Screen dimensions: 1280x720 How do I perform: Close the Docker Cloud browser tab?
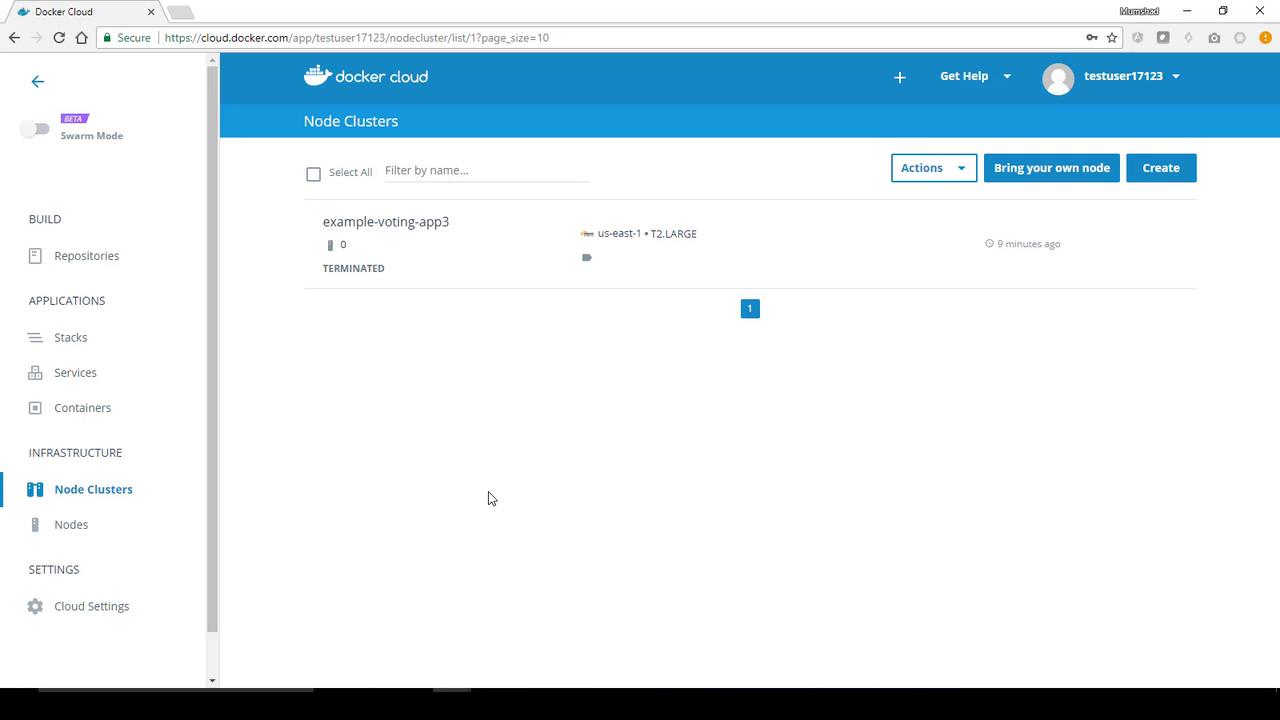152,12
